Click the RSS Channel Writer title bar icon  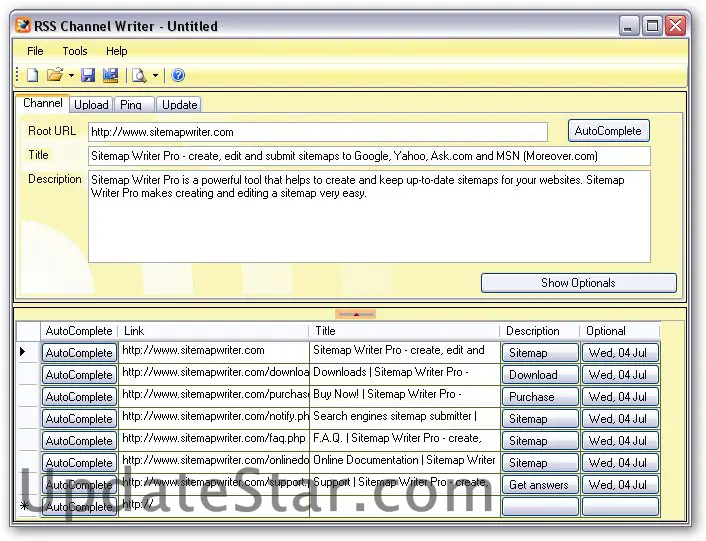23,25
